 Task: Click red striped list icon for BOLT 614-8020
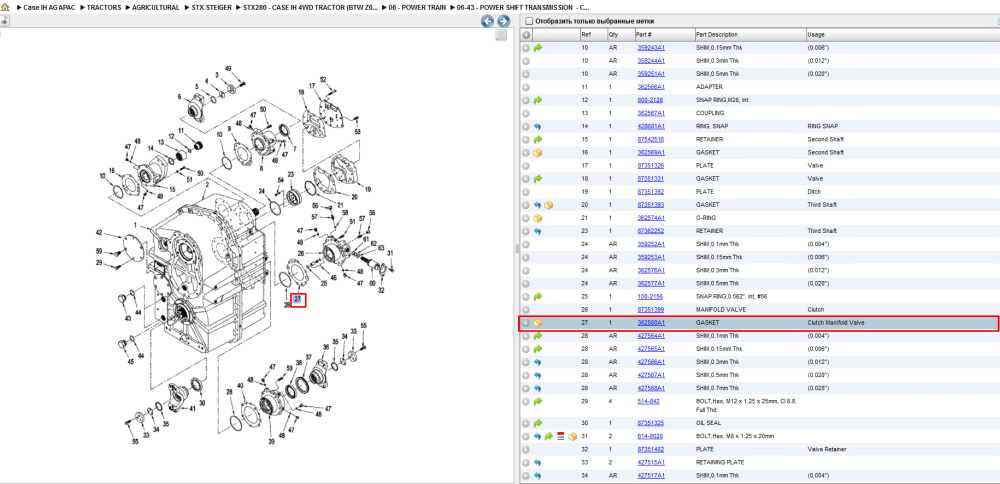(561, 437)
